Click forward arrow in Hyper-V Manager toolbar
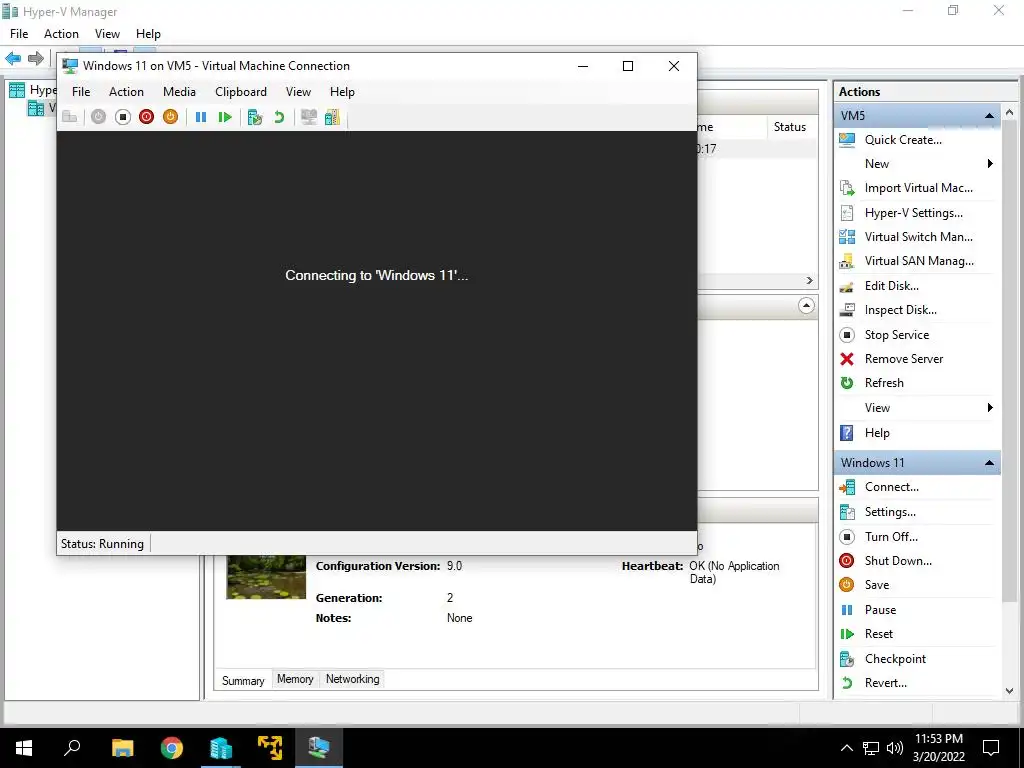1024x768 pixels. [x=36, y=58]
